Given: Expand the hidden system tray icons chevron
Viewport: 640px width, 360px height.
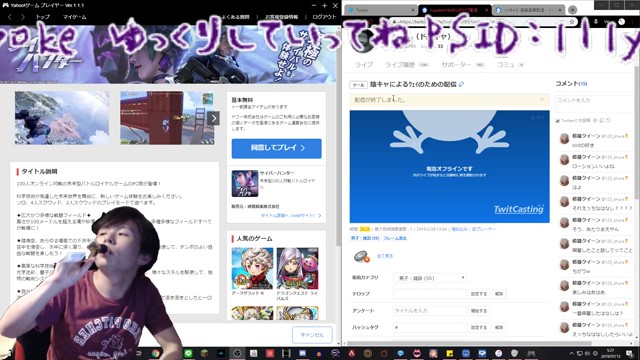Looking at the screenshot, I should point(571,353).
